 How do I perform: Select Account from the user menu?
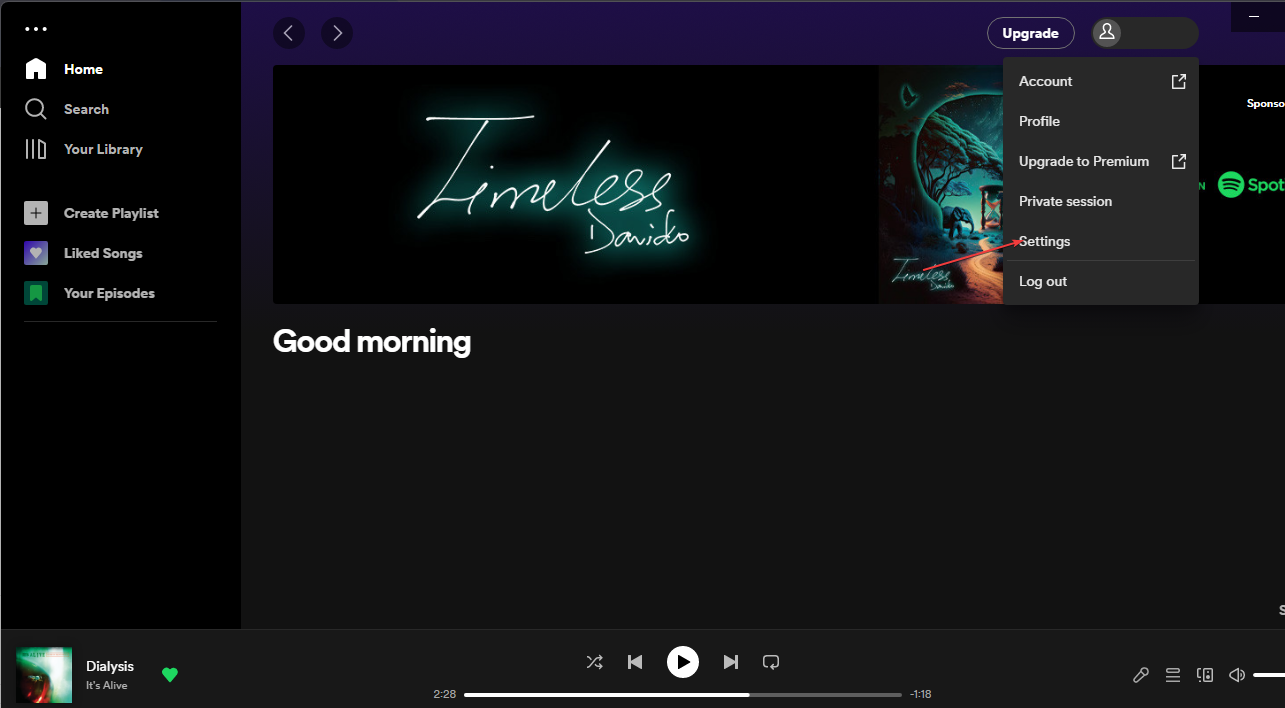pyautogui.click(x=1101, y=81)
